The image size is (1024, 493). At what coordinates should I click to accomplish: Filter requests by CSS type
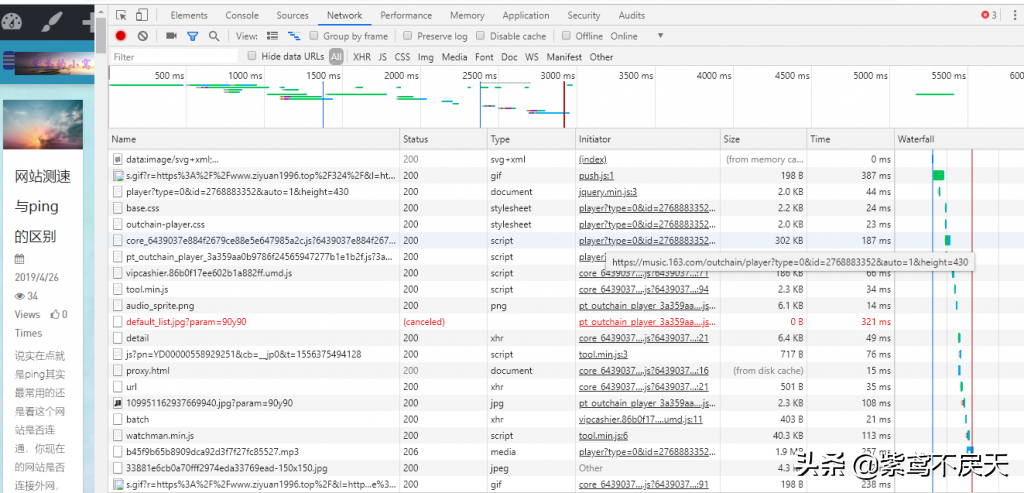click(402, 57)
